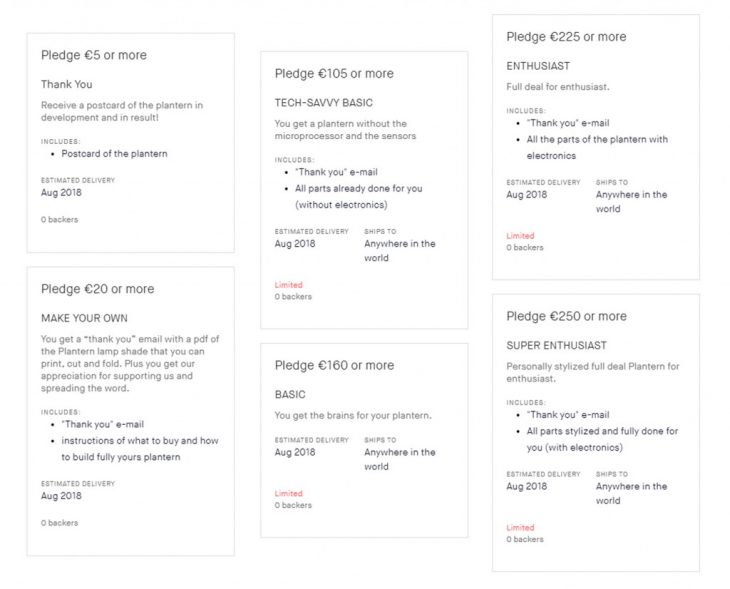Click the ENTHUSIAST title under €225
The width and height of the screenshot is (730, 589).
click(x=538, y=66)
